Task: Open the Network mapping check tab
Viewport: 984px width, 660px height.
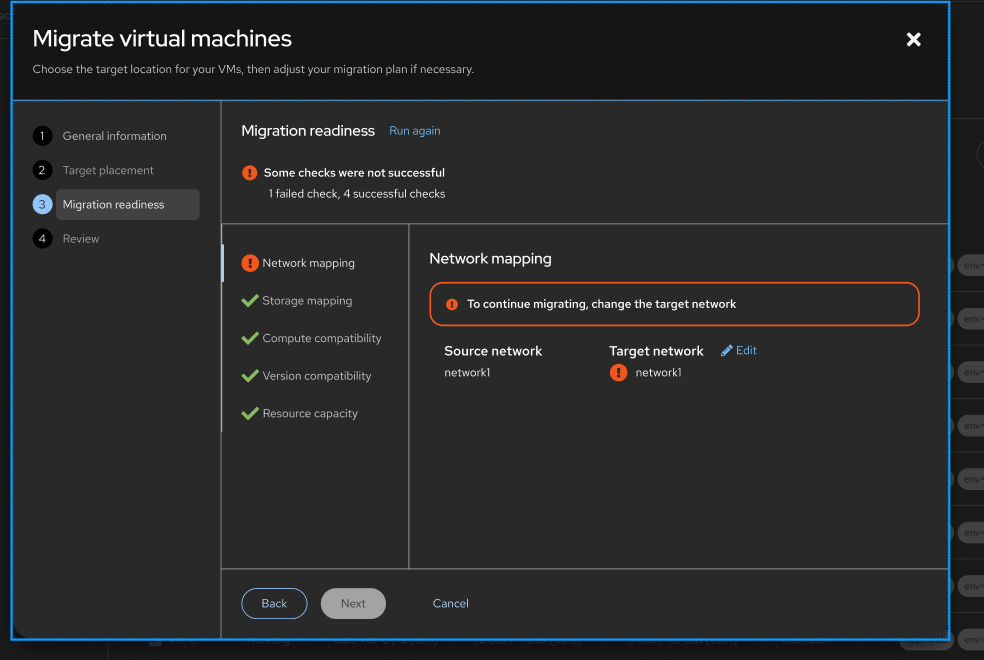Action: (308, 264)
